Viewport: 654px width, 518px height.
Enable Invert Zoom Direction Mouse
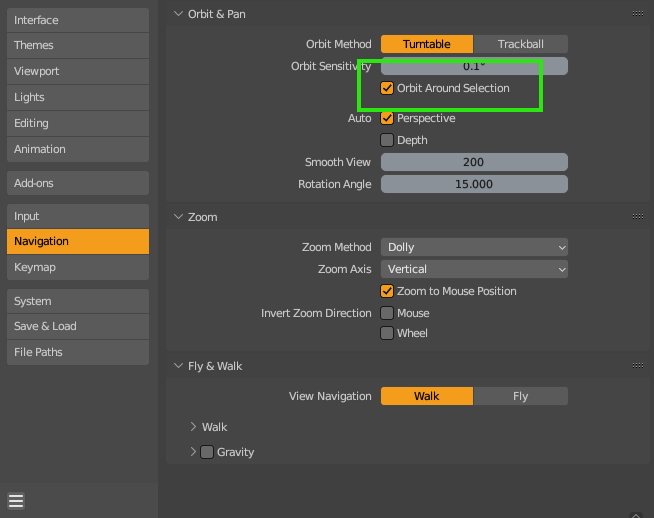pyautogui.click(x=387, y=313)
